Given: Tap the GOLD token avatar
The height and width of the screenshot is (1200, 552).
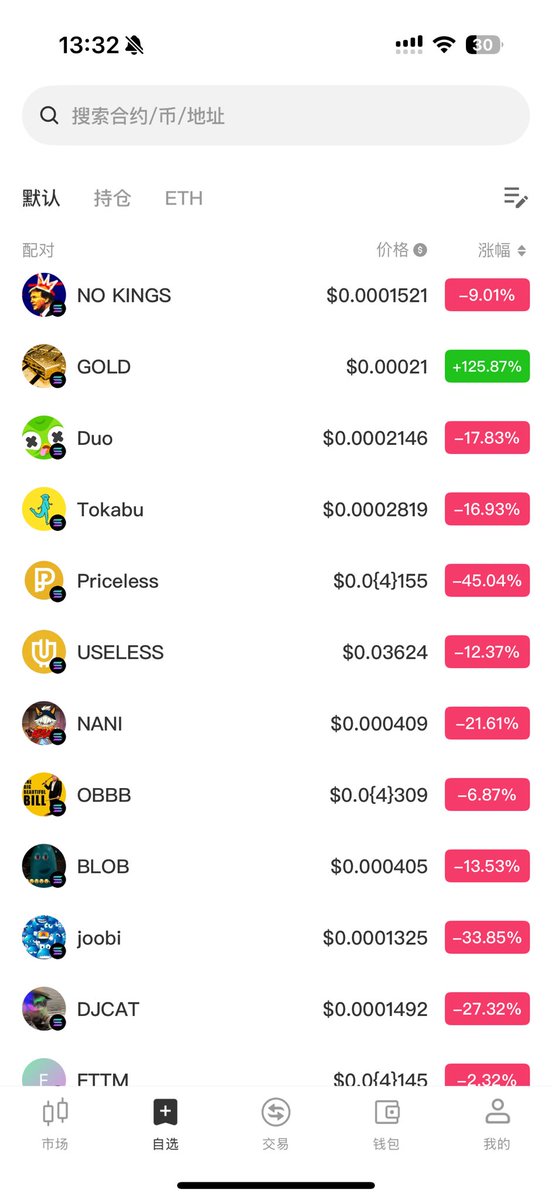Looking at the screenshot, I should [44, 366].
